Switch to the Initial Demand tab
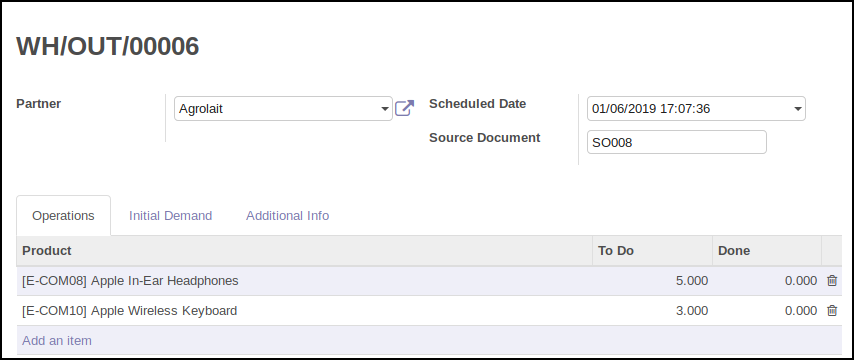This screenshot has width=854, height=360. click(170, 216)
